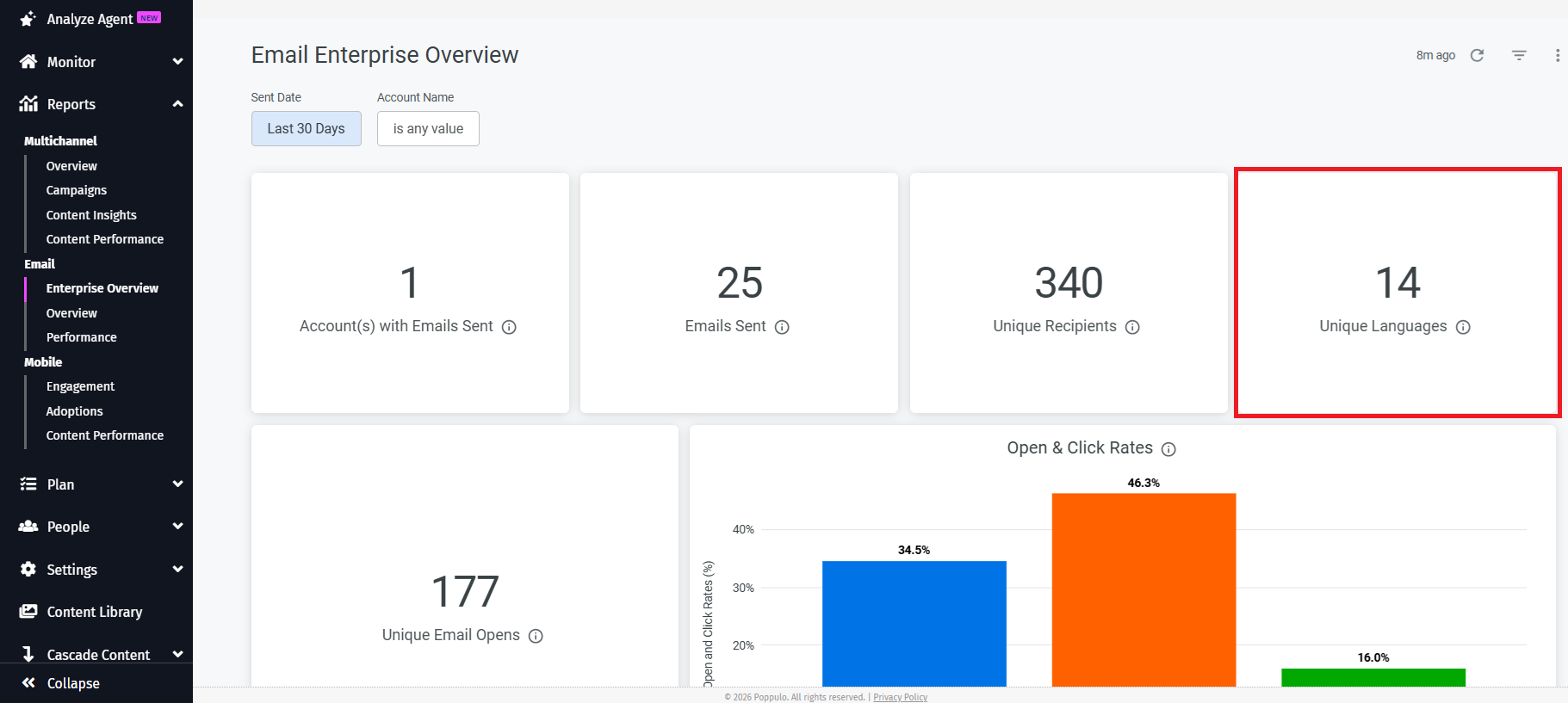Screen dimensions: 1568x703
Task: Click info icon beside Unique Languages
Action: [1463, 327]
